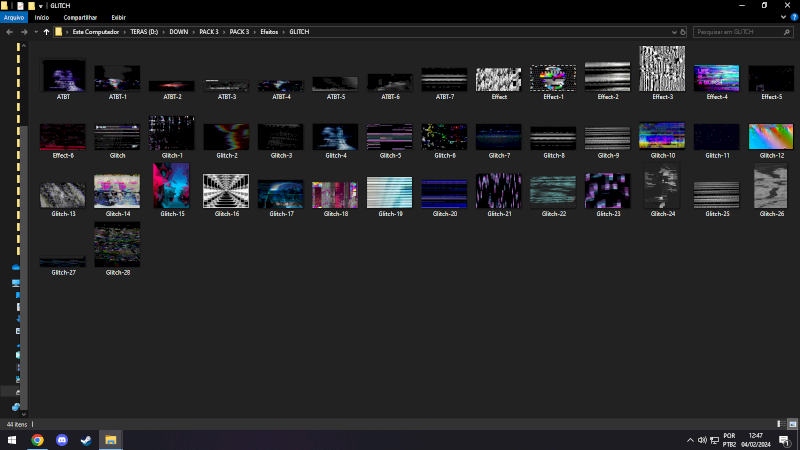This screenshot has width=800, height=450.
Task: Open the volume speaker control
Action: 702,440
